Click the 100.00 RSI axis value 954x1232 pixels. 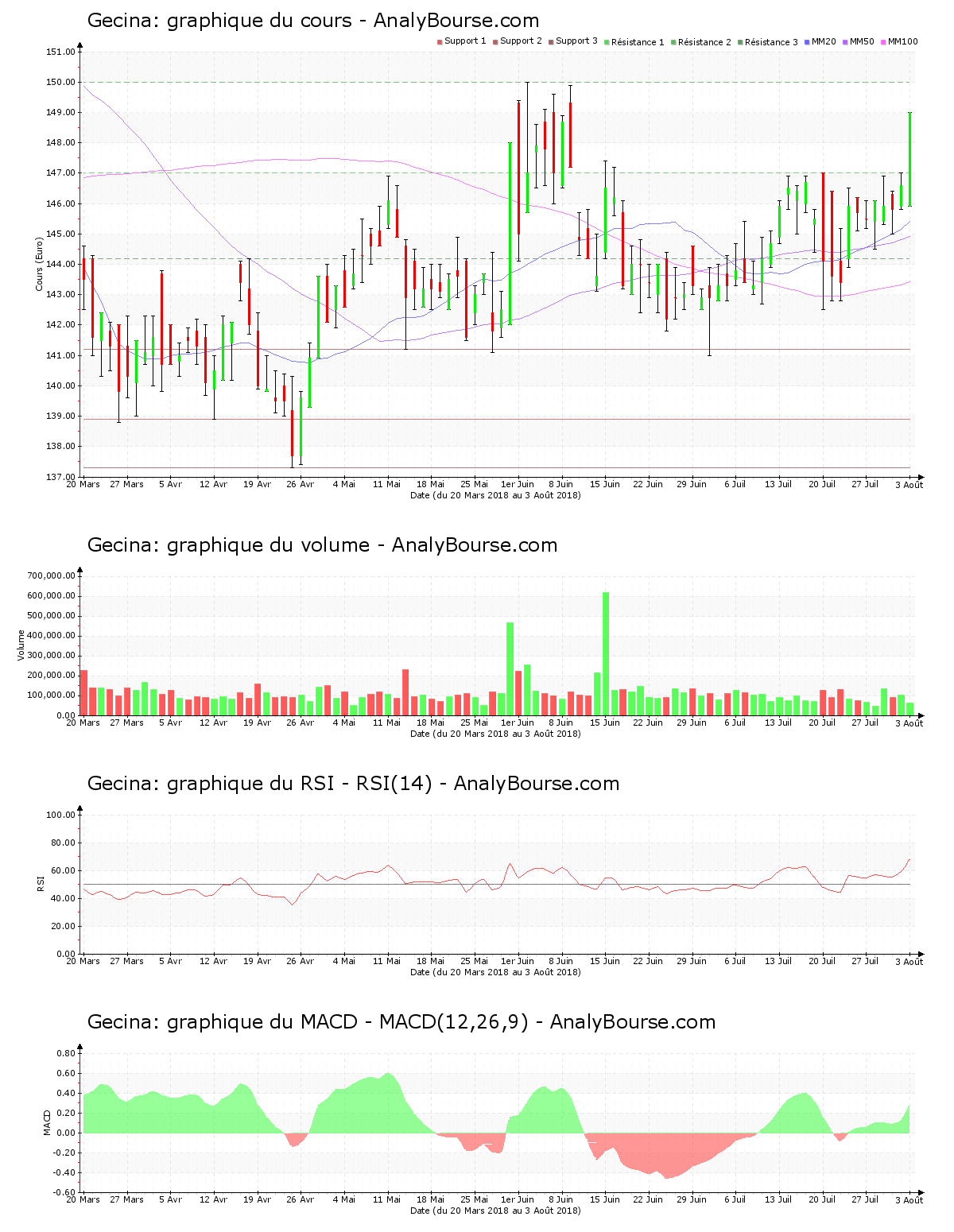(61, 815)
